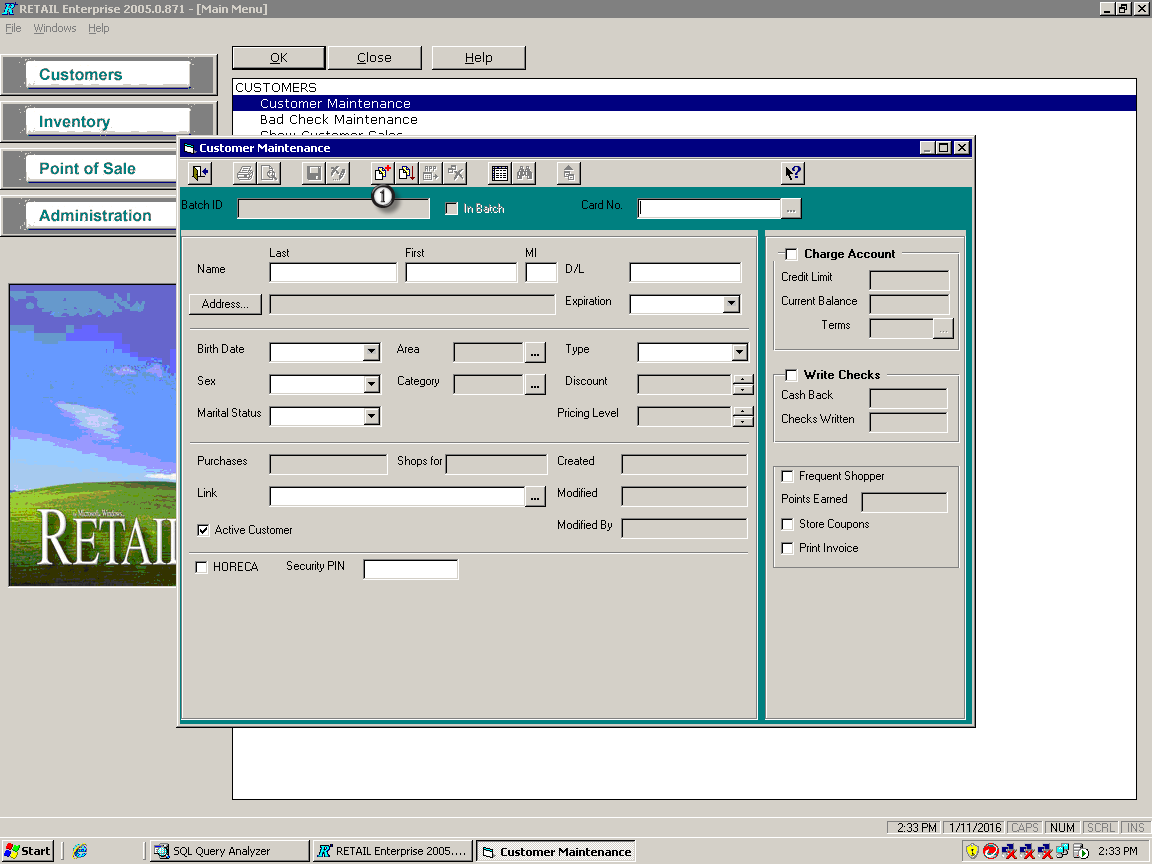1152x864 pixels.
Task: Click the cyan network computers tray icon
Action: coord(1062,851)
